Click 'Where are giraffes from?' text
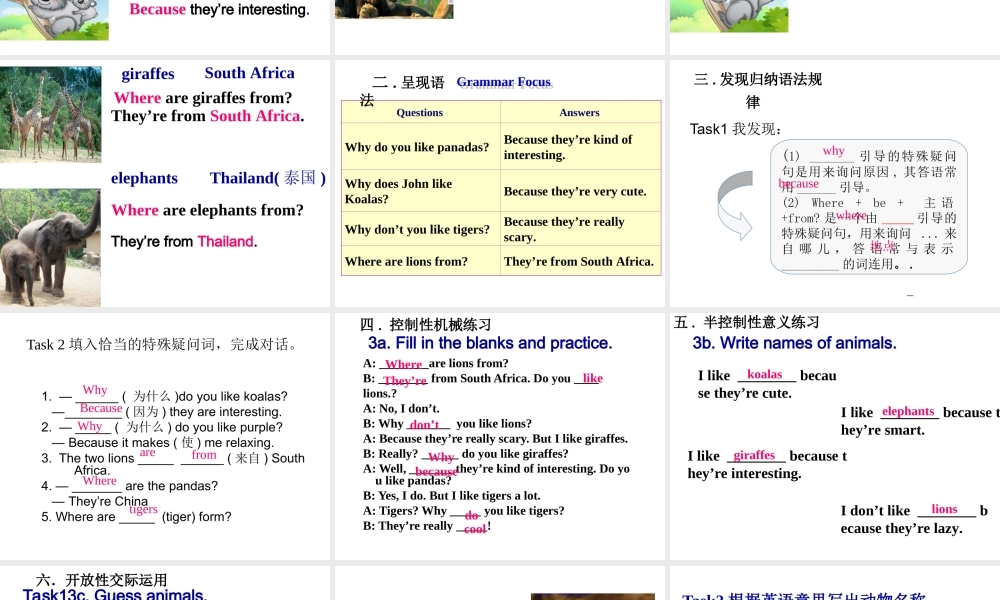This screenshot has height=600, width=1000. (x=203, y=98)
